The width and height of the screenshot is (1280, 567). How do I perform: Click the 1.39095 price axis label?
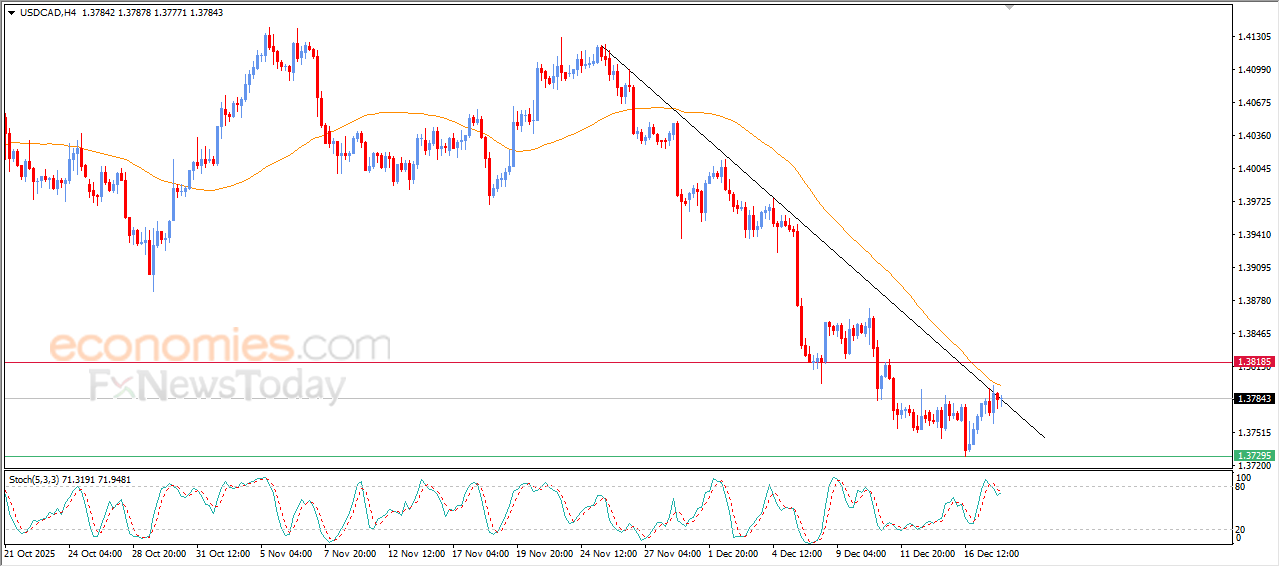pyautogui.click(x=1253, y=268)
